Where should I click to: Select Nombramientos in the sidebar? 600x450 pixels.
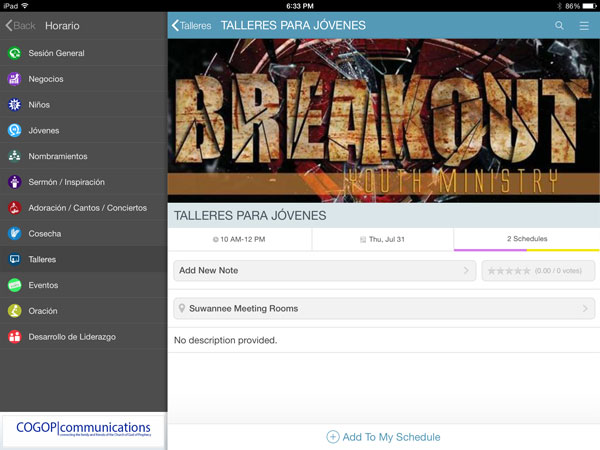pyautogui.click(x=83, y=156)
